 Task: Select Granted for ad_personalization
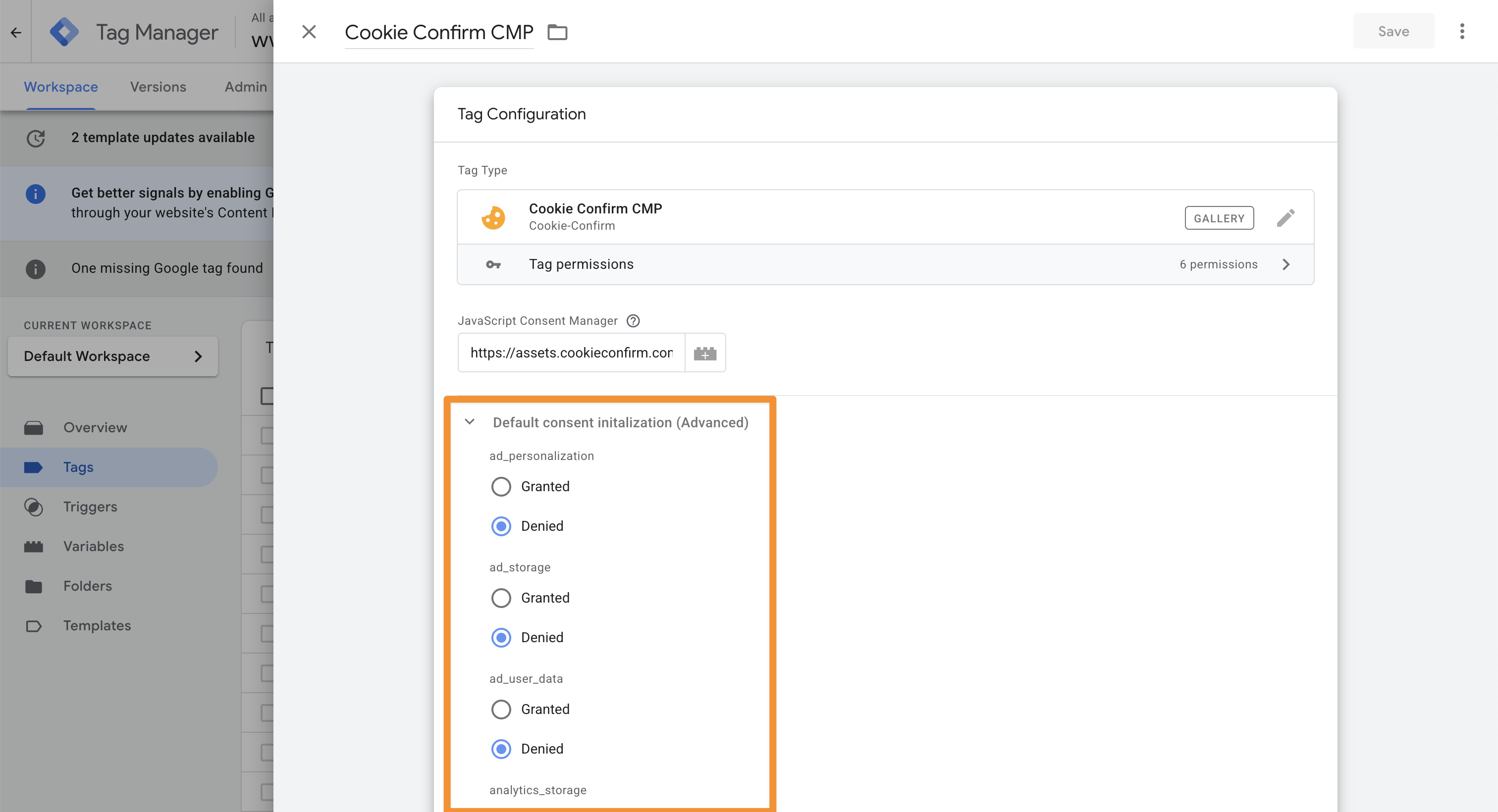[x=501, y=487]
